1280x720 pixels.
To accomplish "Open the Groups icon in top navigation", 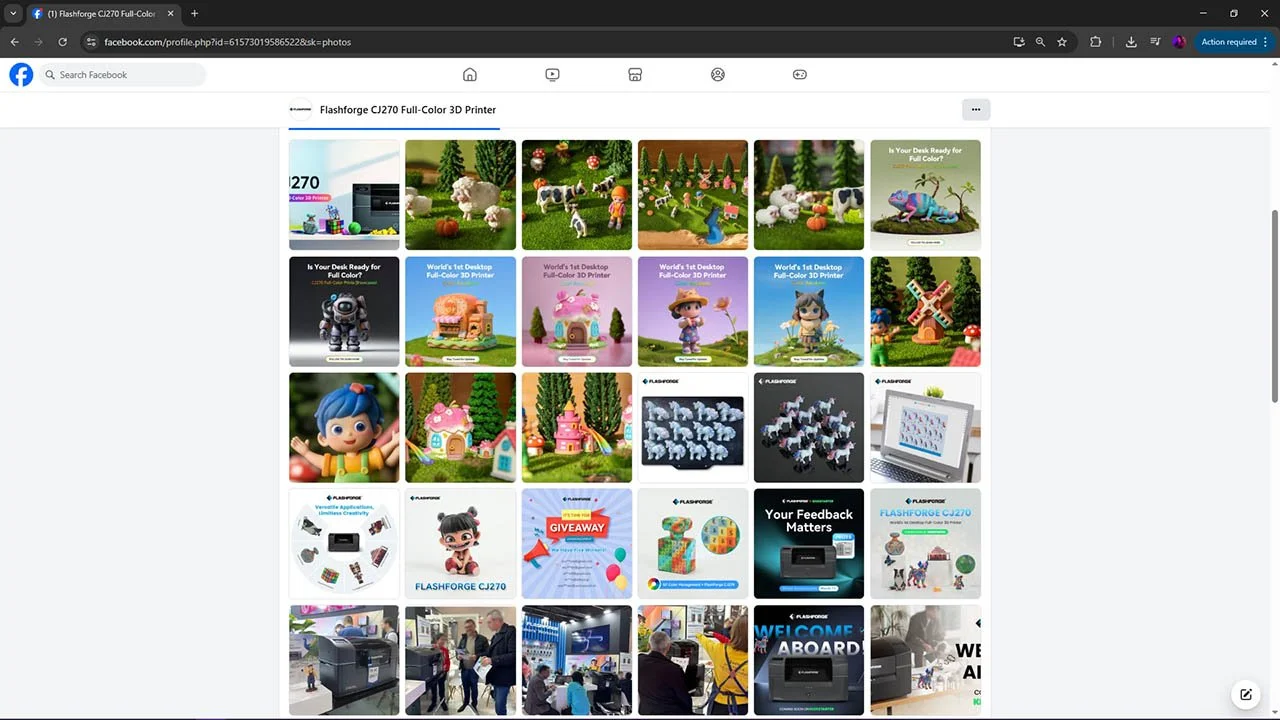I will 717,74.
